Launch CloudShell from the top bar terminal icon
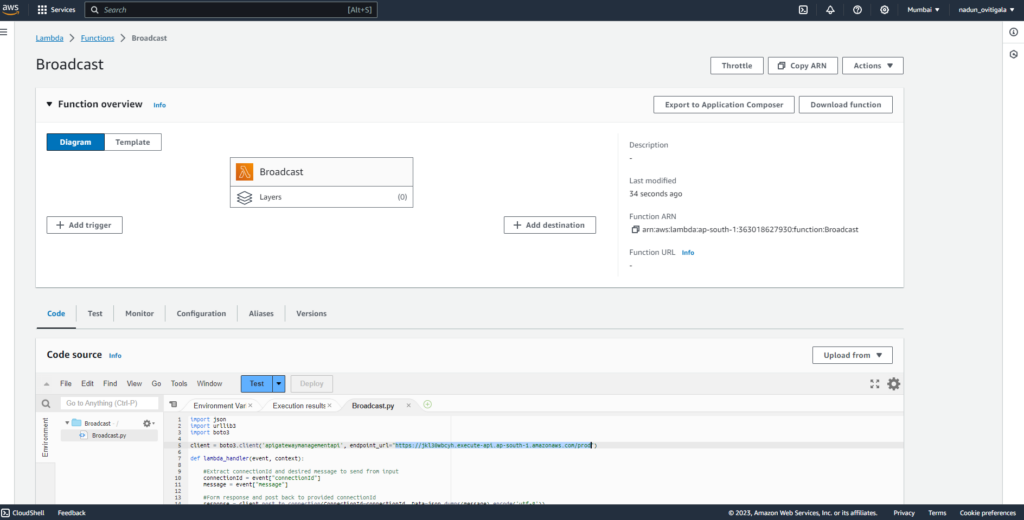The image size is (1024, 520). pyautogui.click(x=803, y=10)
